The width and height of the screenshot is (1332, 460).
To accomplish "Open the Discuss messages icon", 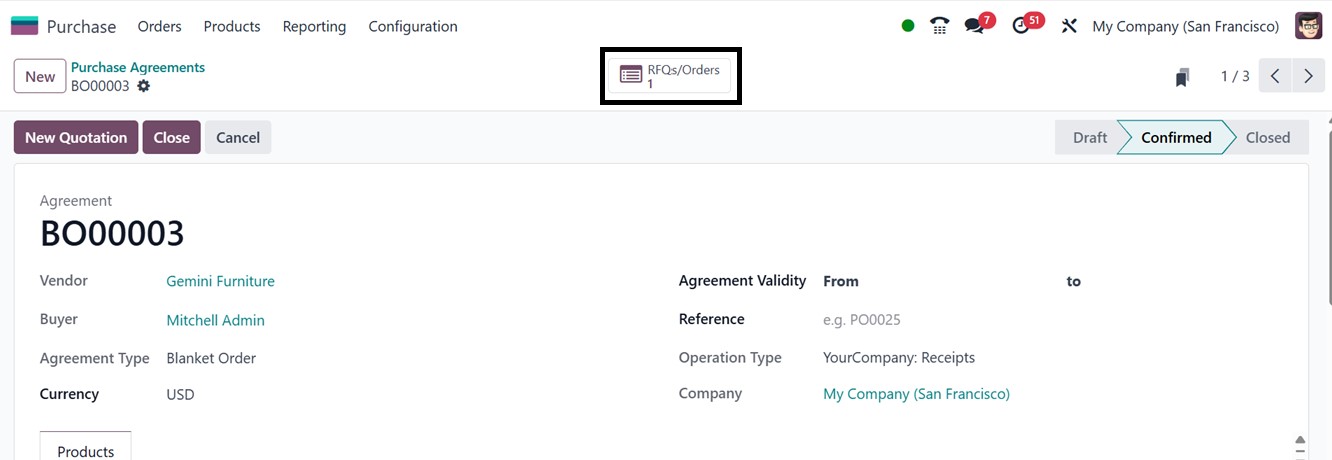I will 974,26.
